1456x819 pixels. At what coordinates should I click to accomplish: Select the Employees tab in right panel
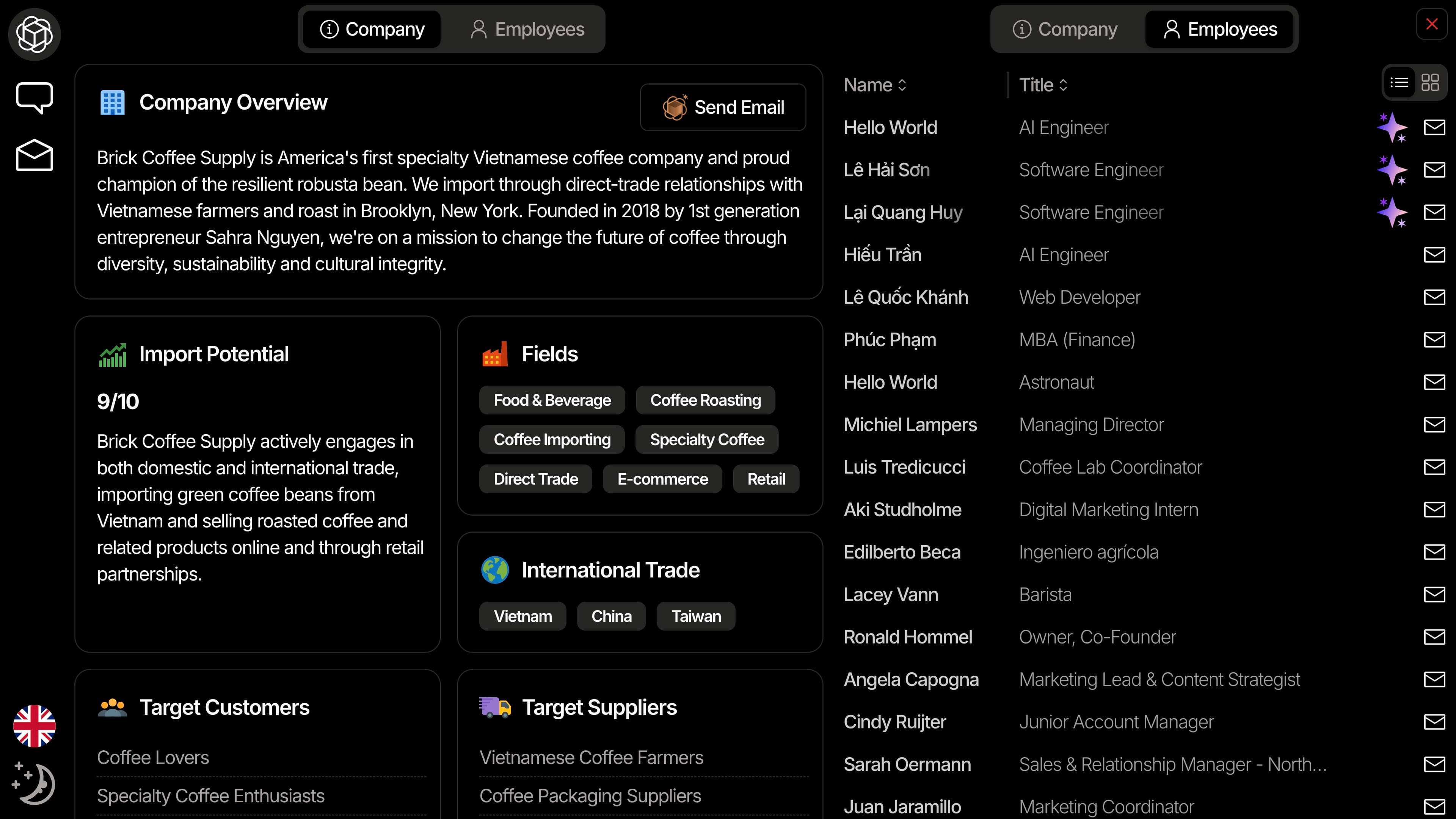pyautogui.click(x=1220, y=30)
